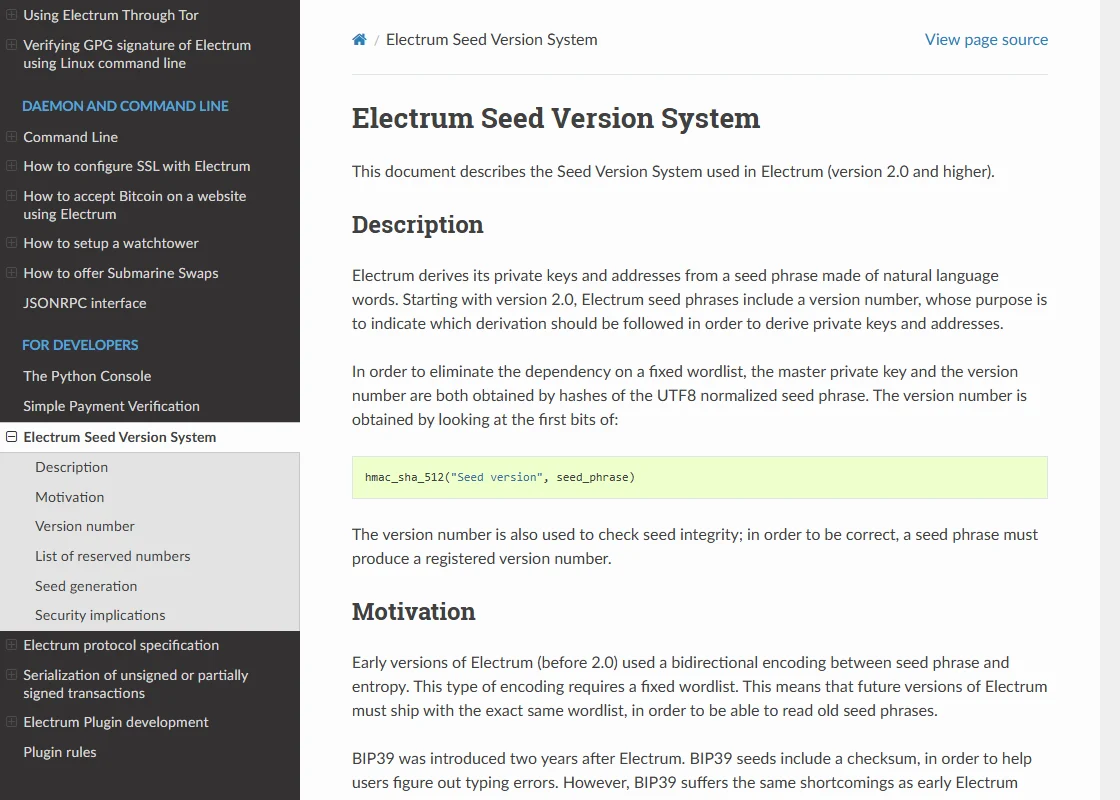The height and width of the screenshot is (800, 1120).
Task: Open Plugin rules page
Action: click(59, 752)
